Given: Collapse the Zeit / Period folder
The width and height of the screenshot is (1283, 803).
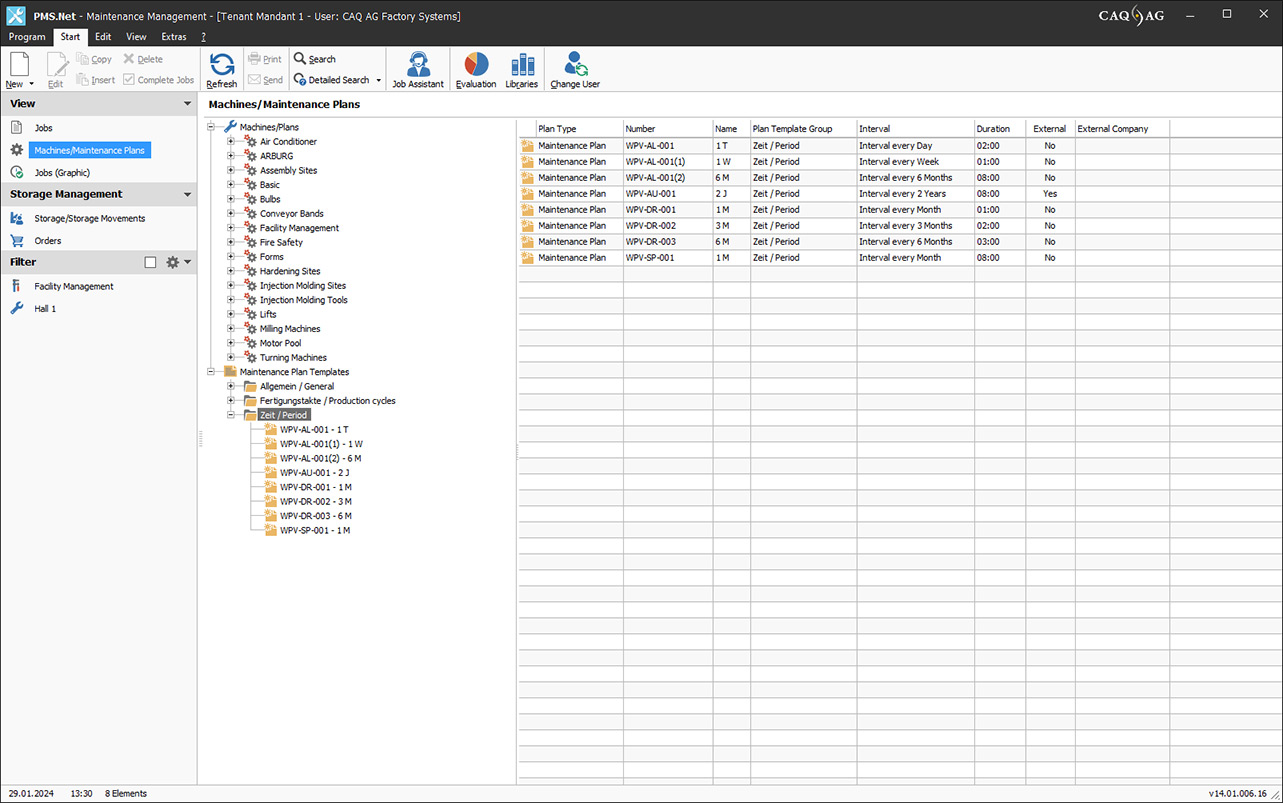Looking at the screenshot, I should 231,415.
